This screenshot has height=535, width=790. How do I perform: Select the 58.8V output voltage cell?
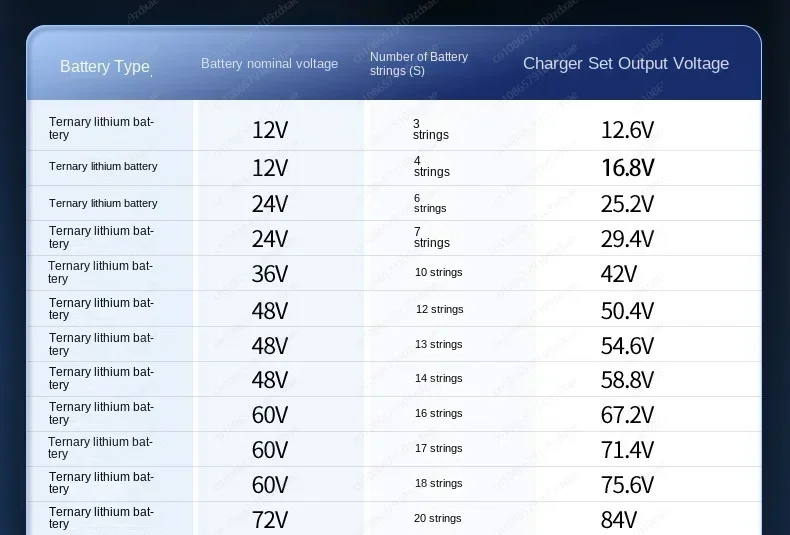(627, 380)
